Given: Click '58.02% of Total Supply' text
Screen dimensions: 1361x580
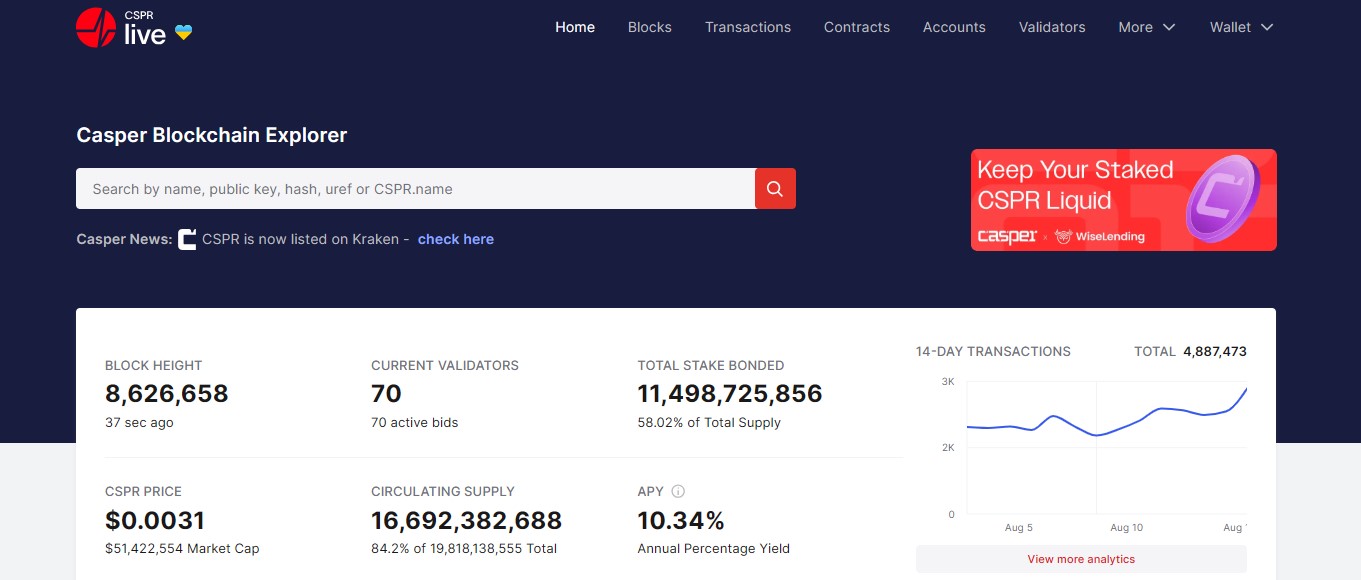Looking at the screenshot, I should pos(709,423).
